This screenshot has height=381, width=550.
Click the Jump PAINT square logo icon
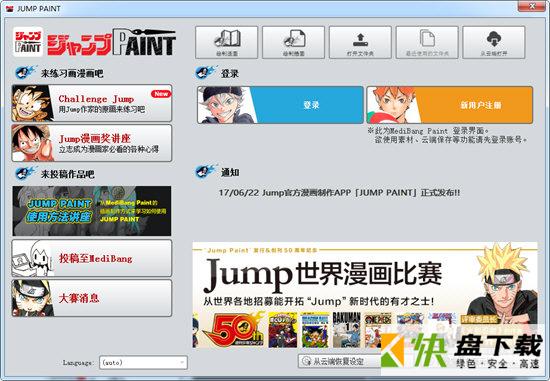click(x=28, y=42)
